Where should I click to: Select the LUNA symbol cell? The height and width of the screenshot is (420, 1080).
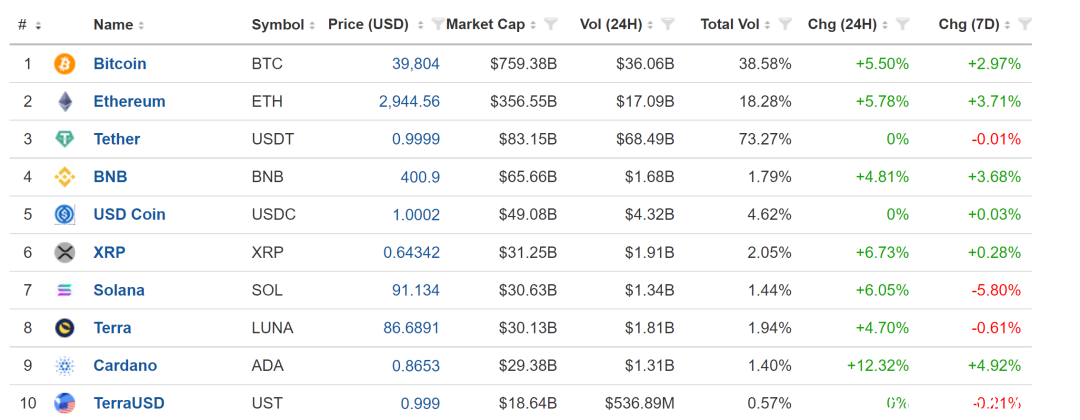[x=273, y=328]
